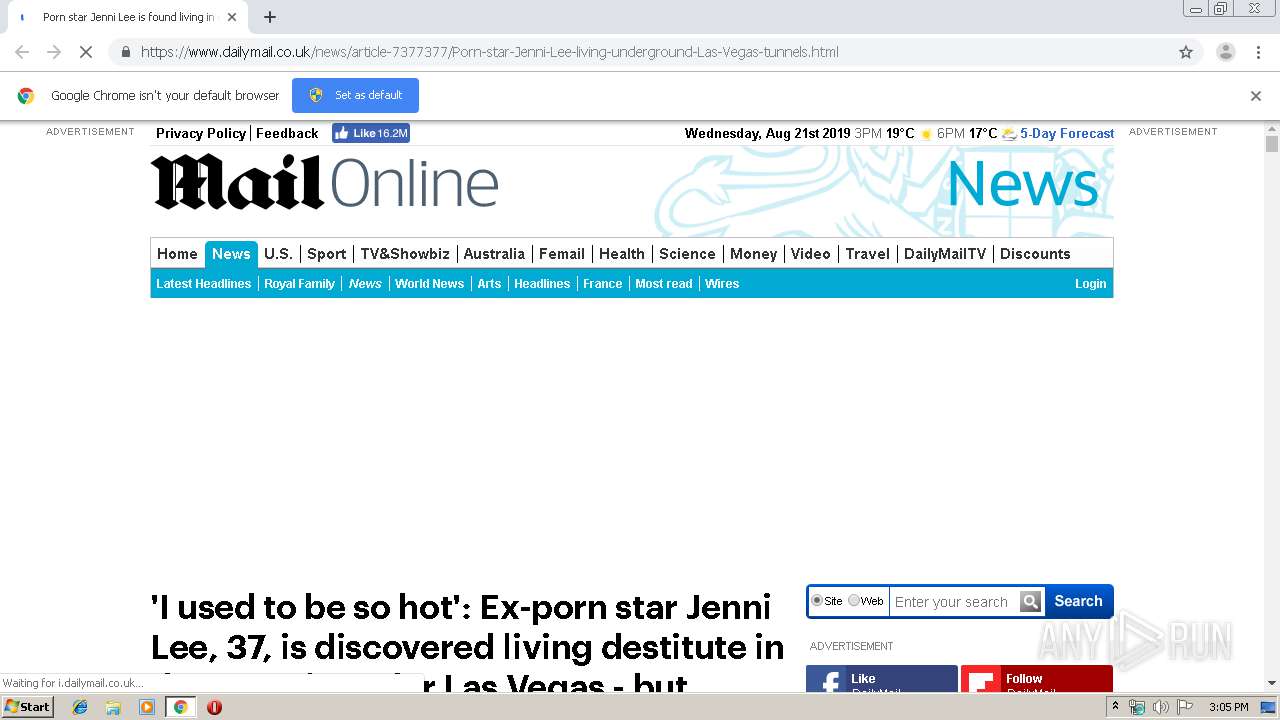Open the U.S. section

(x=278, y=254)
